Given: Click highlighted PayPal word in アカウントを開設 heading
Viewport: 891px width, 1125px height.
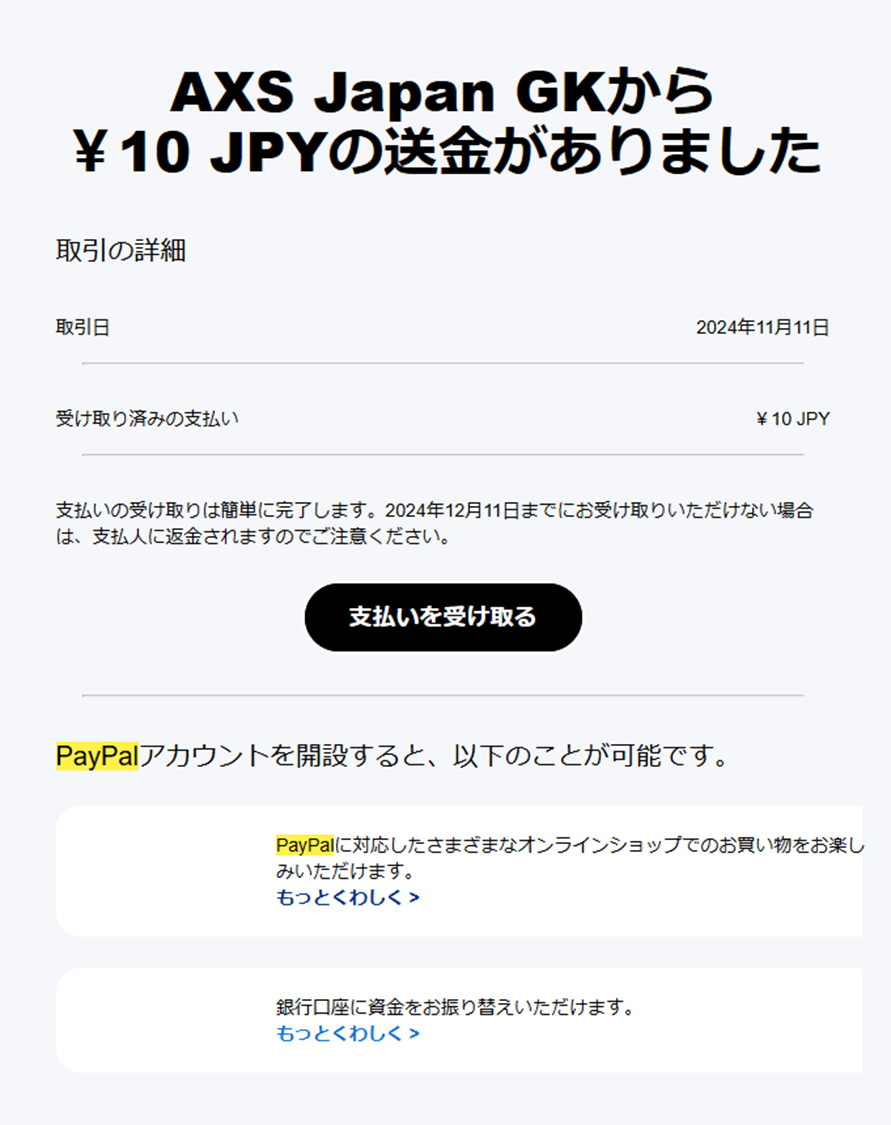Looking at the screenshot, I should 97,756.
